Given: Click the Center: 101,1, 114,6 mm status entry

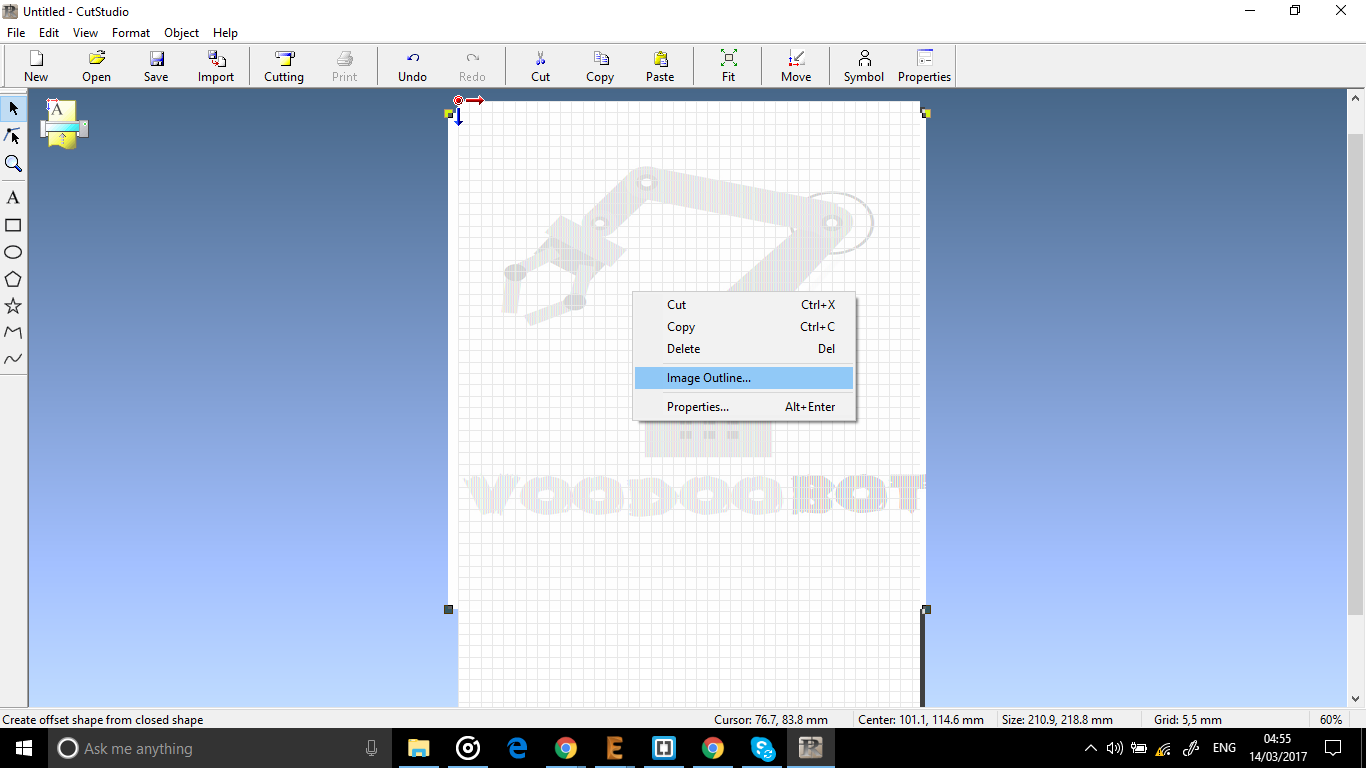Looking at the screenshot, I should tap(921, 720).
